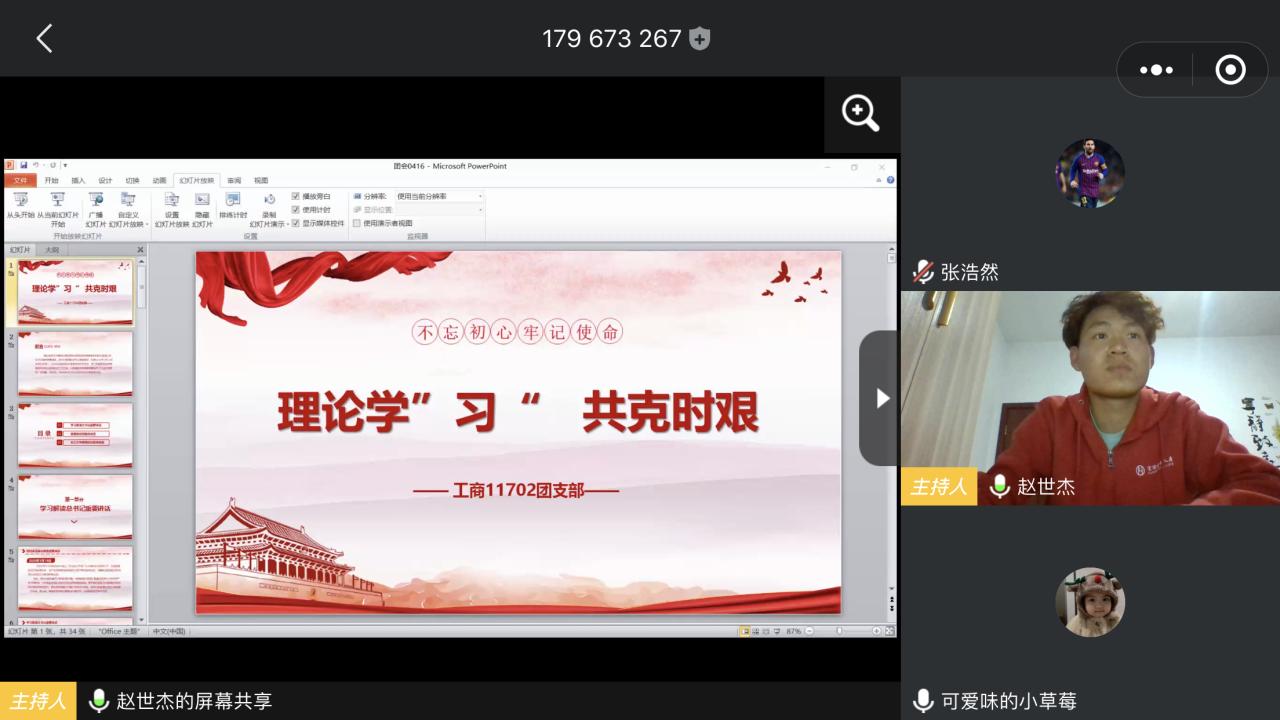Open the 文件 file tab

[20, 181]
